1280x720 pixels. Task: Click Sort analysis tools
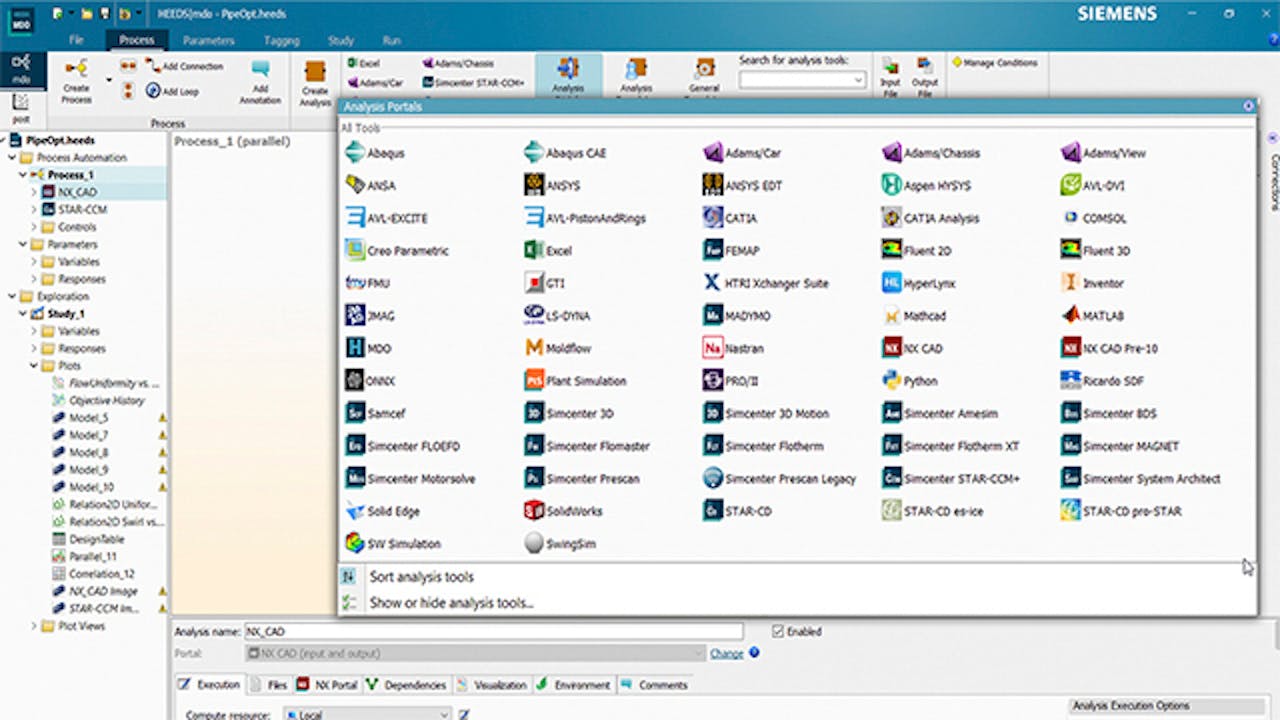(x=421, y=577)
